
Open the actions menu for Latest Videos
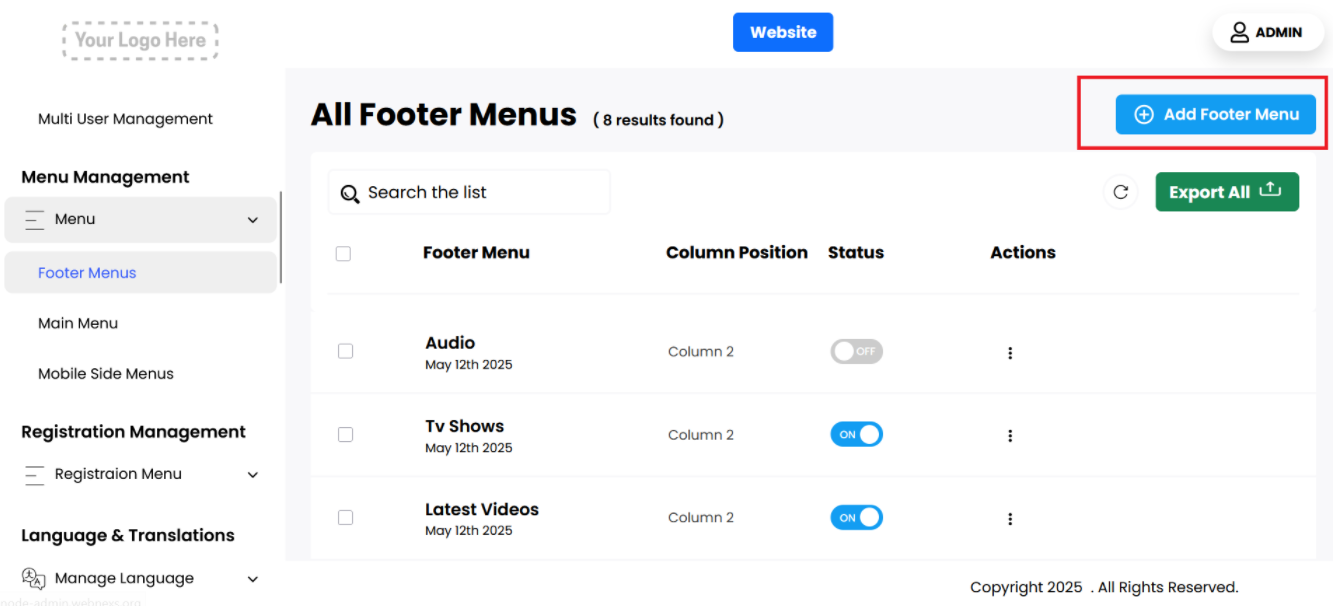[1010, 519]
